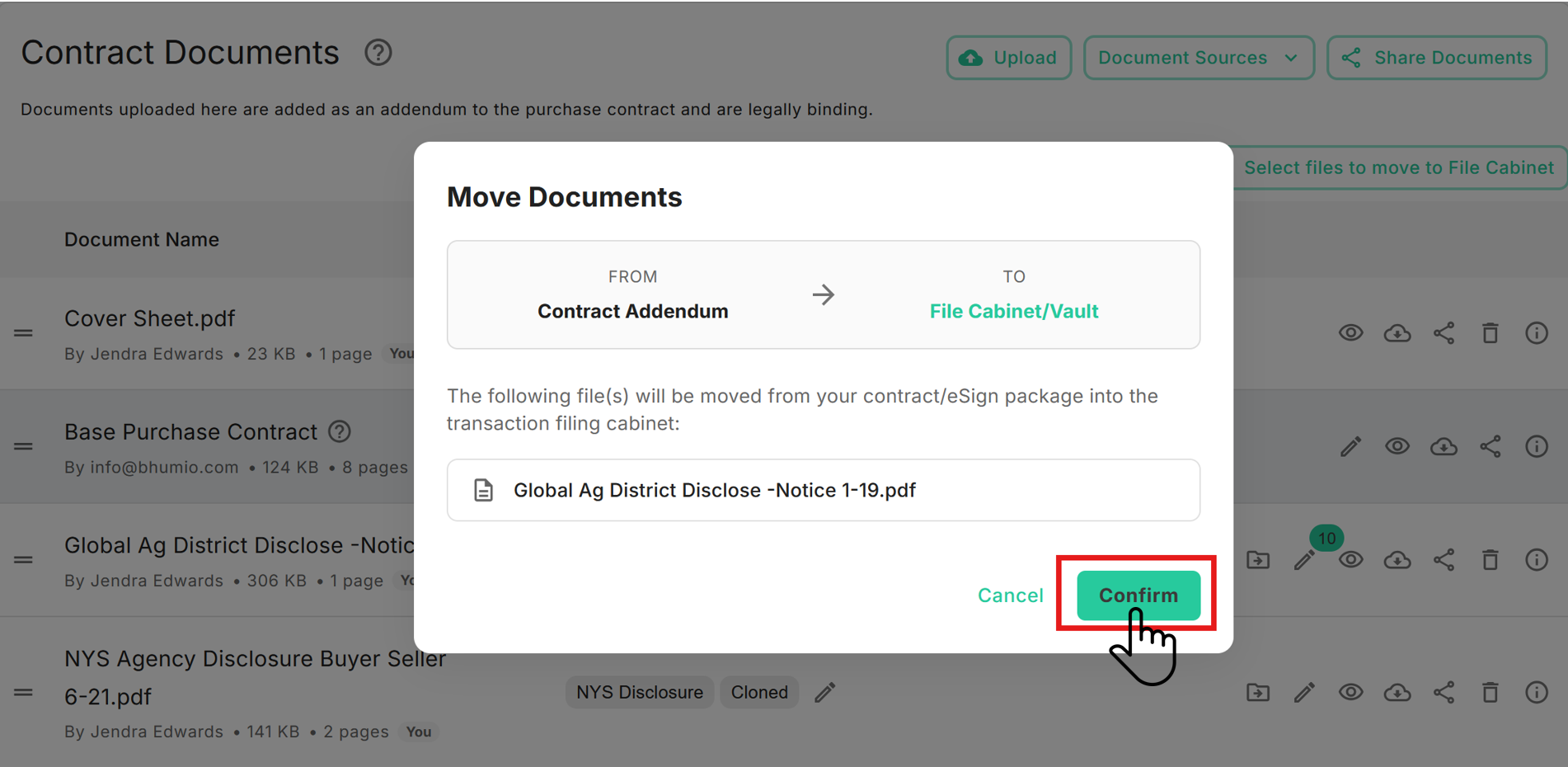Viewport: 1568px width, 767px height.
Task: Click Cover Sheet.pdf document name
Action: [149, 318]
